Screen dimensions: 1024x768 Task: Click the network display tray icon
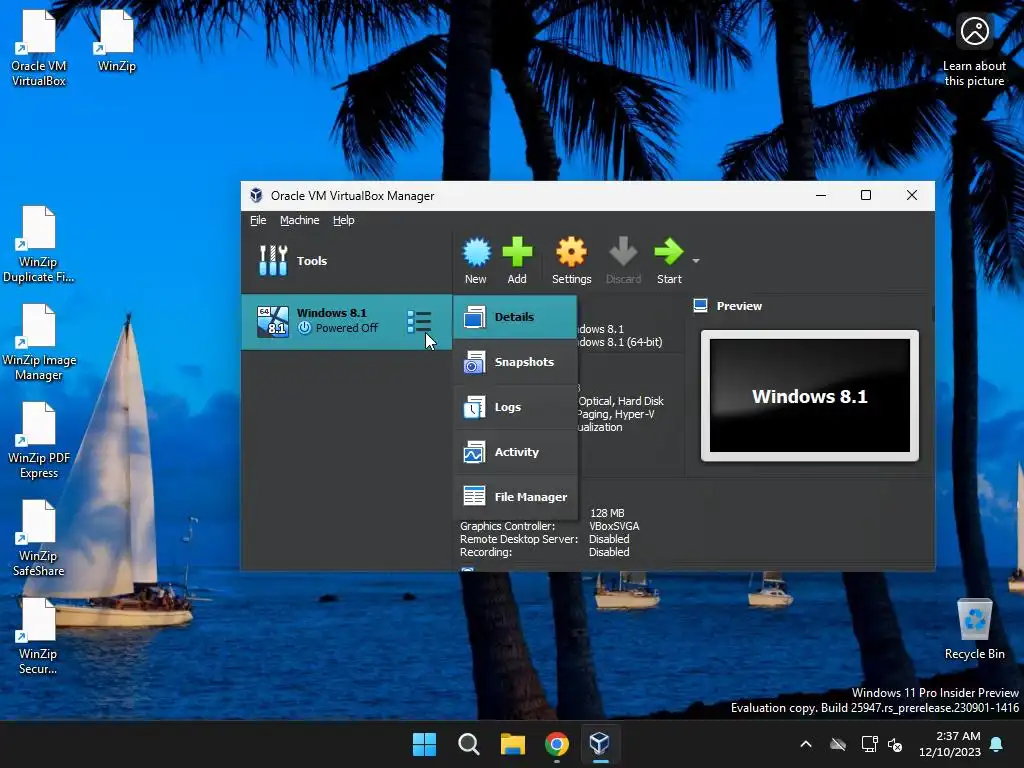coord(869,744)
